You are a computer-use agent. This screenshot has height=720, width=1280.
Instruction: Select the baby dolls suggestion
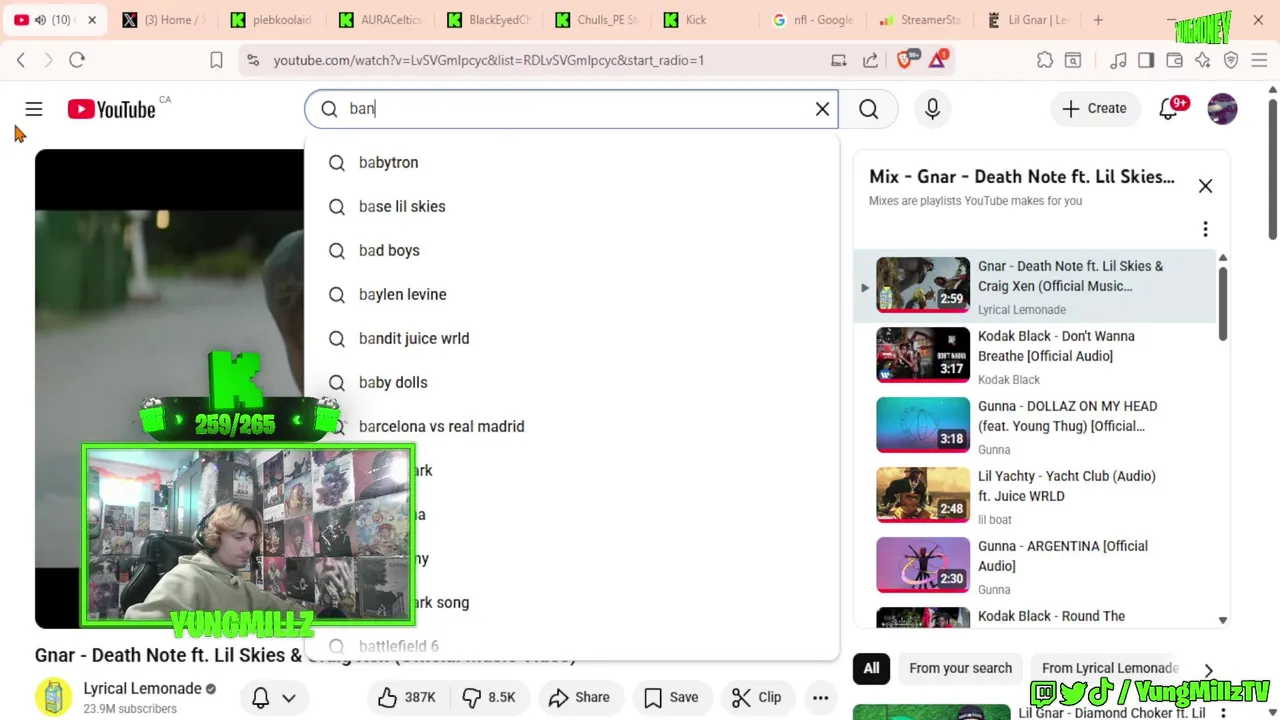[x=571, y=382]
